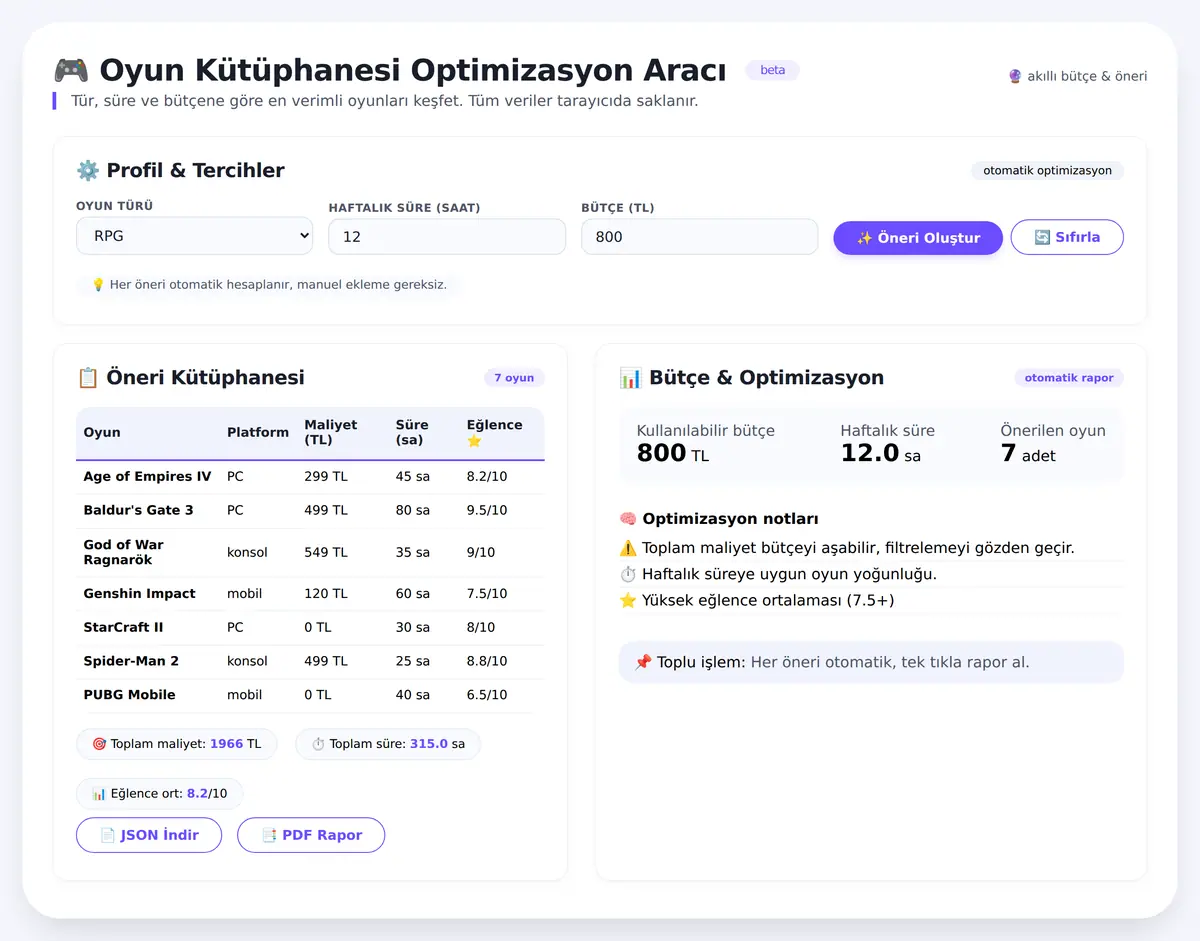
Task: Download the JSON İndir file
Action: [149, 835]
